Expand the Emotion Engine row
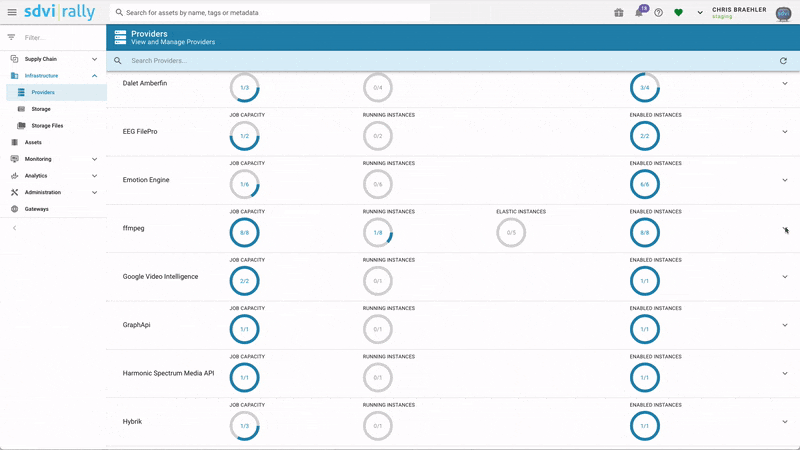 [785, 180]
